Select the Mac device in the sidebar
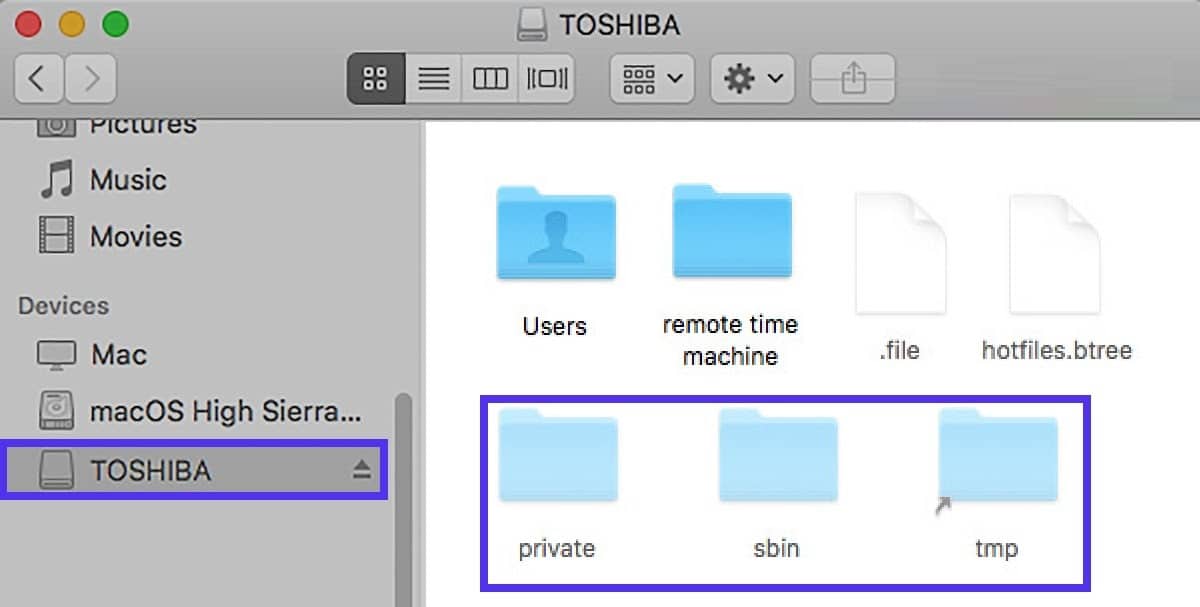The image size is (1200, 607). tap(120, 354)
